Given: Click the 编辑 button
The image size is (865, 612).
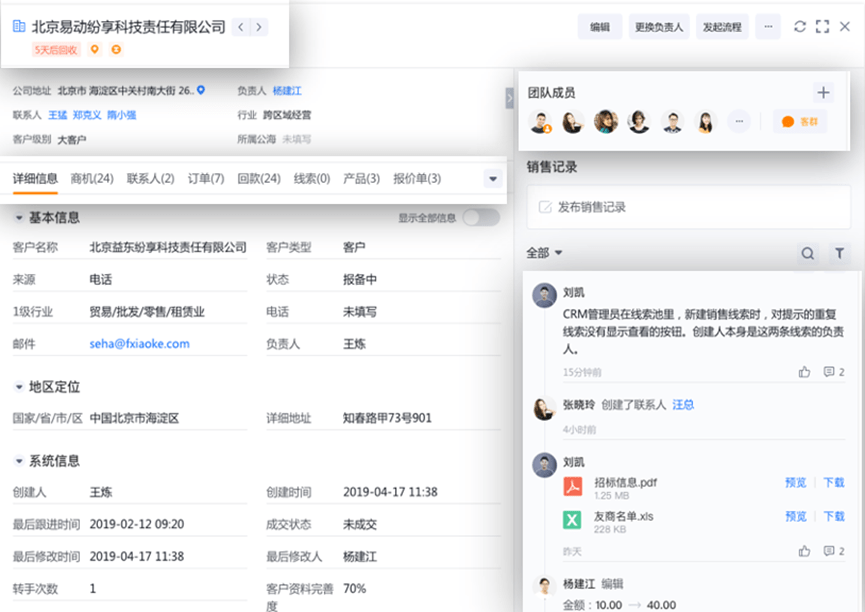Looking at the screenshot, I should coord(600,26).
